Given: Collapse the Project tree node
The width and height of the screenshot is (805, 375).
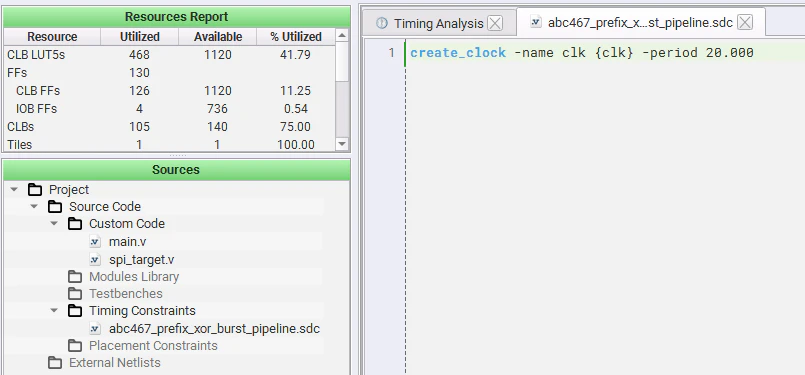Looking at the screenshot, I should (14, 190).
